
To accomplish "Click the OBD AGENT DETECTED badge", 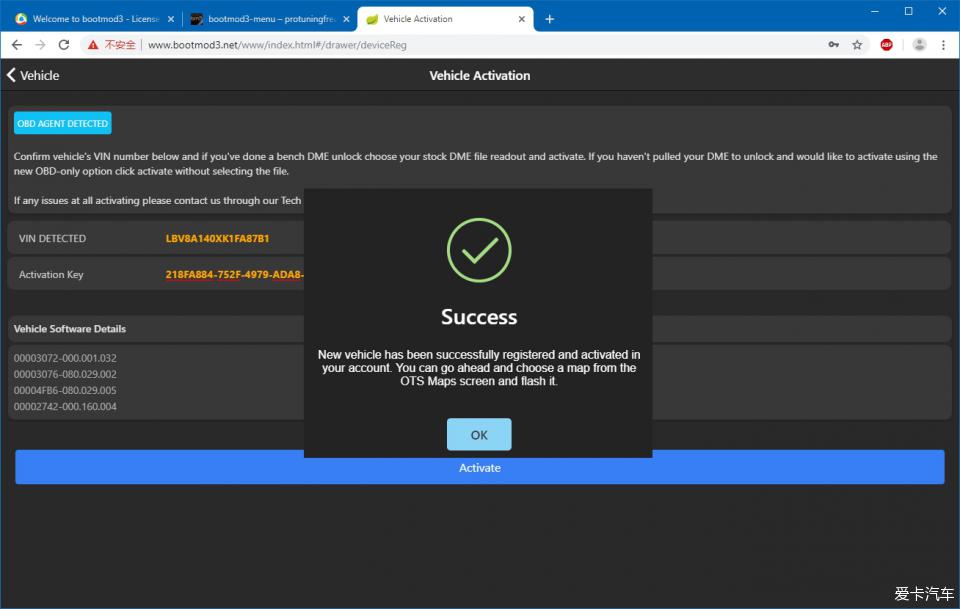I will (x=62, y=123).
